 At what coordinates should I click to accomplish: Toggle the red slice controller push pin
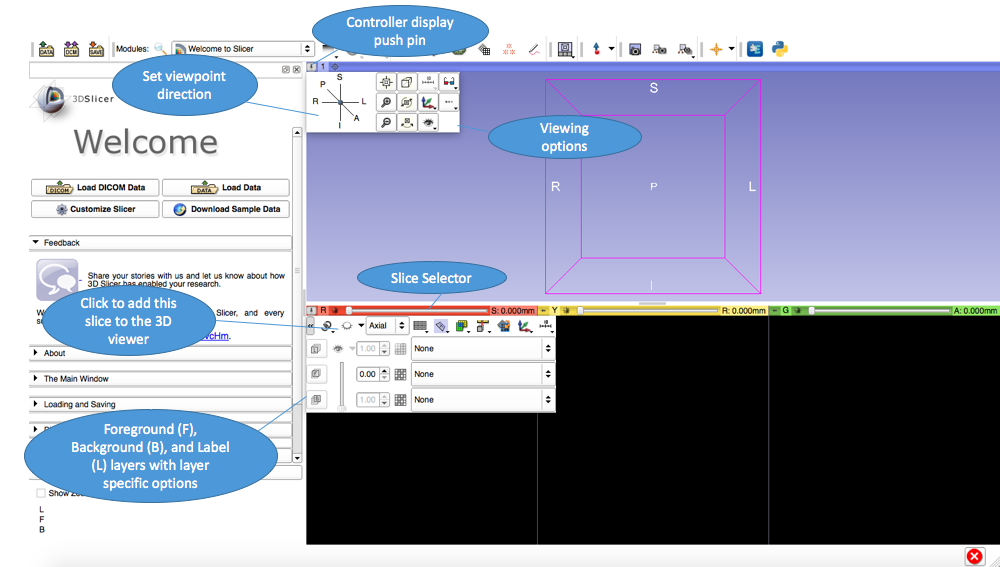coord(311,311)
